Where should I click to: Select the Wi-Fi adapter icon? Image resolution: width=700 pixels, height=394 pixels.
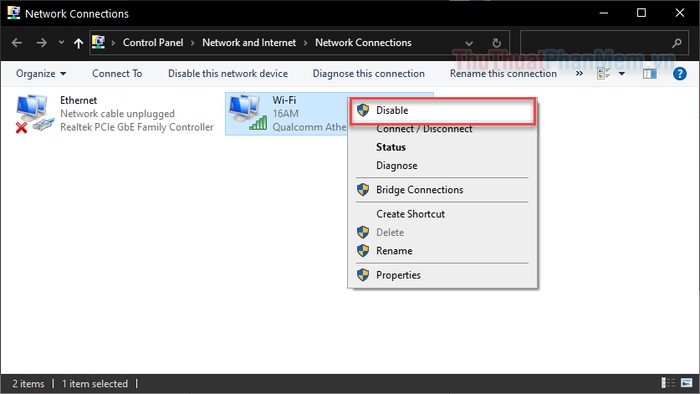(x=248, y=113)
